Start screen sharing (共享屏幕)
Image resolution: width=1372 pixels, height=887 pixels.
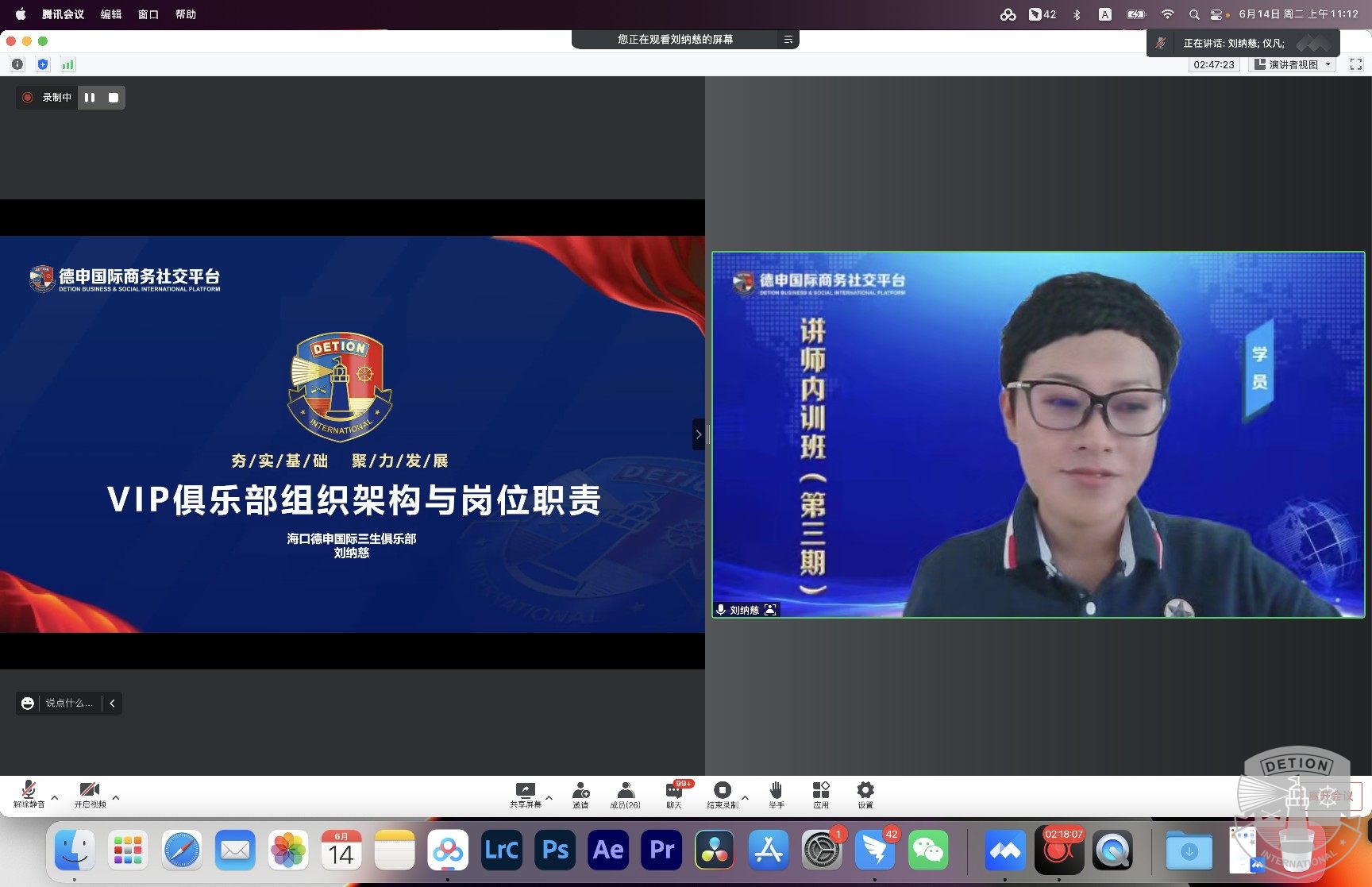click(525, 794)
